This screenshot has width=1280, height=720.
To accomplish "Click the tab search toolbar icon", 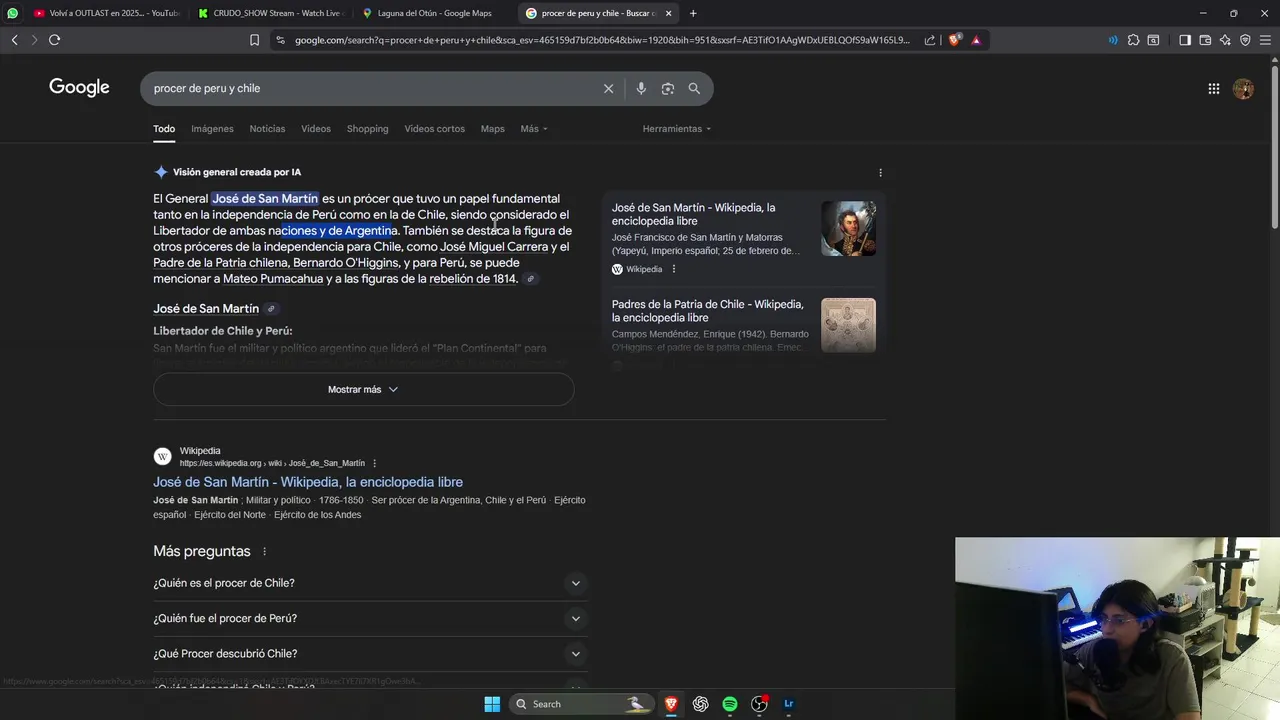I will (1153, 40).
